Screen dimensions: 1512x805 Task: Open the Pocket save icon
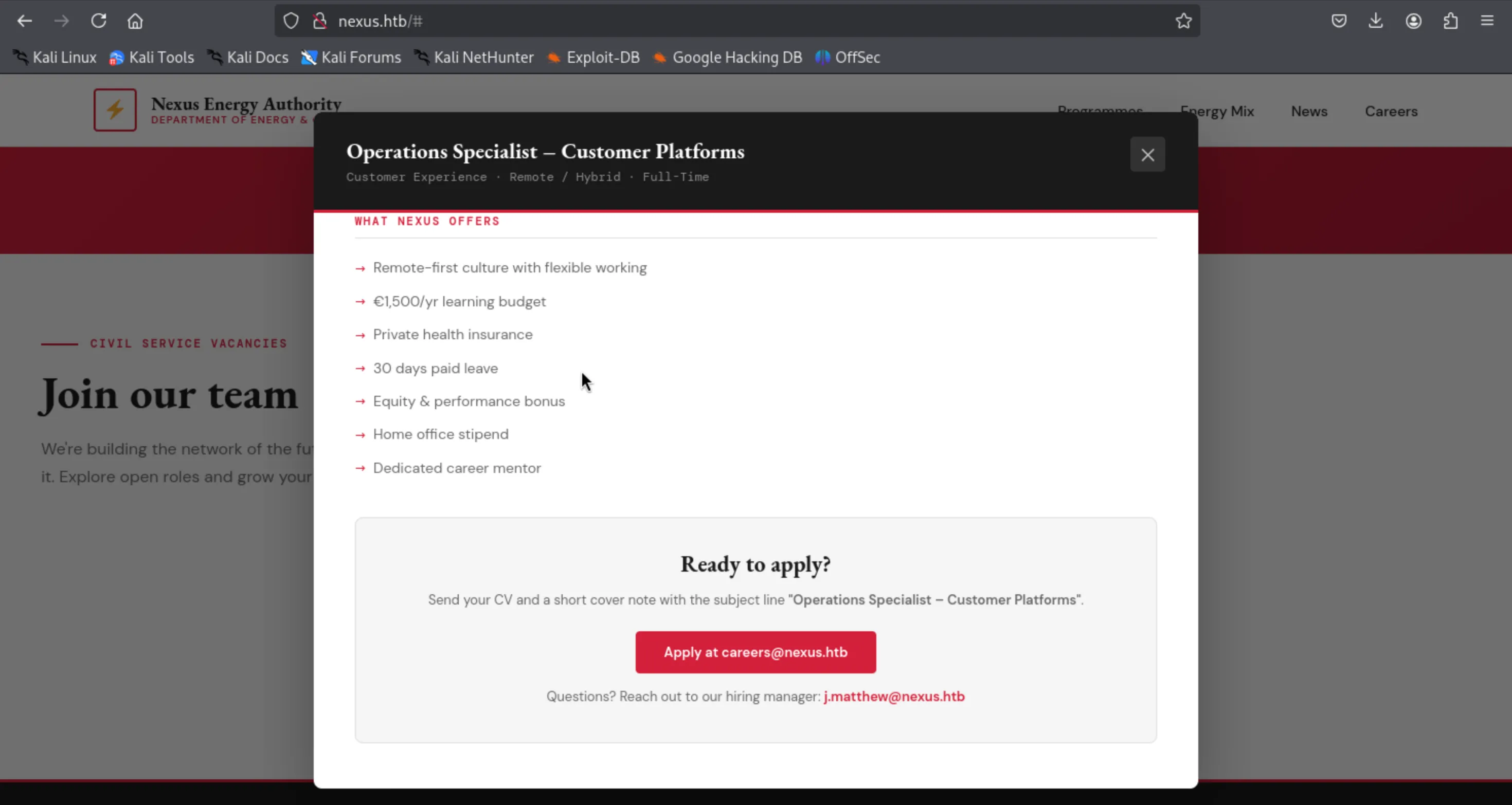1339,21
